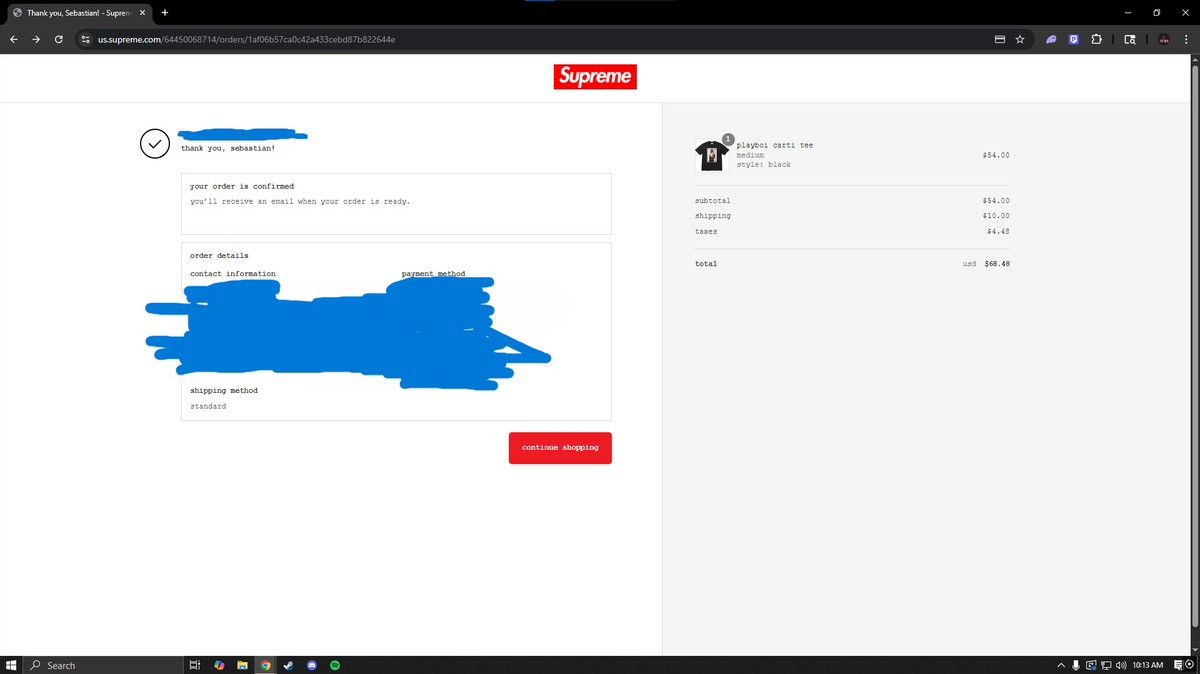Open the Chrome profile avatar
The height and width of the screenshot is (674, 1200).
(x=1164, y=39)
